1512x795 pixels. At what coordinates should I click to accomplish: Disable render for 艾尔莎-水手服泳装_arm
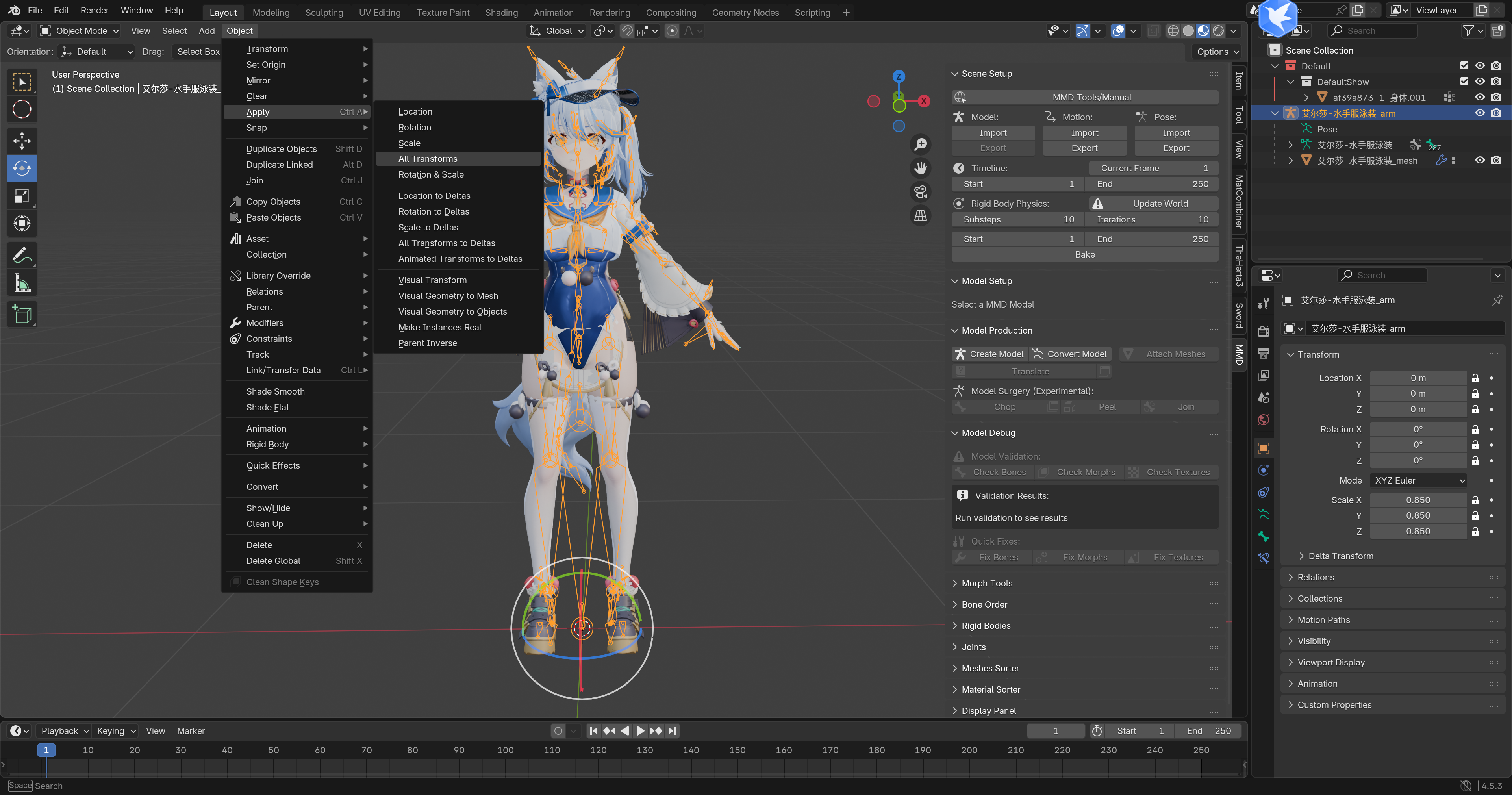(x=1496, y=113)
